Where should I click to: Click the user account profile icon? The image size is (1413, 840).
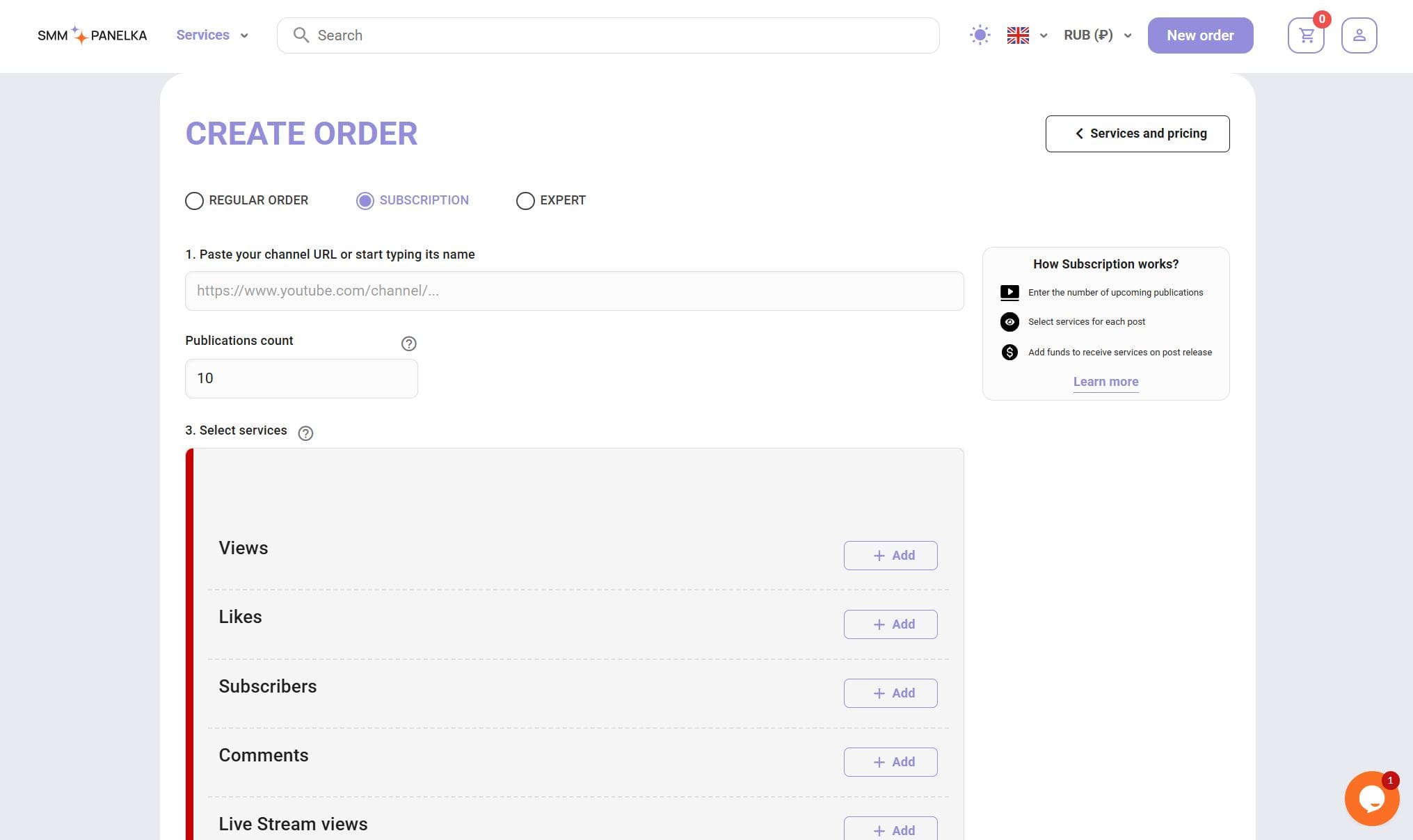point(1359,35)
